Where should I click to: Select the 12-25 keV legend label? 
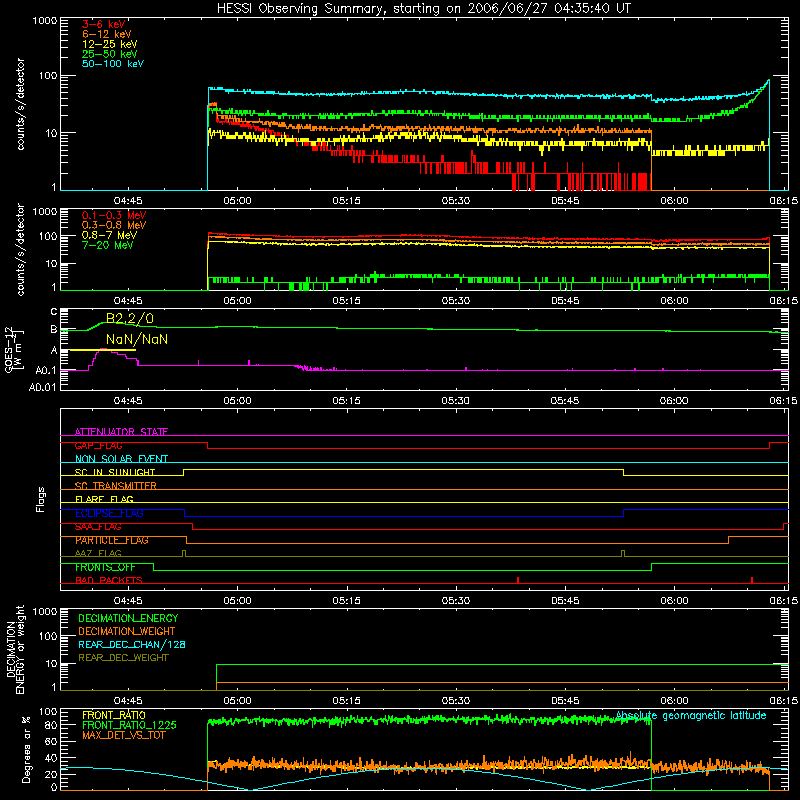point(110,44)
